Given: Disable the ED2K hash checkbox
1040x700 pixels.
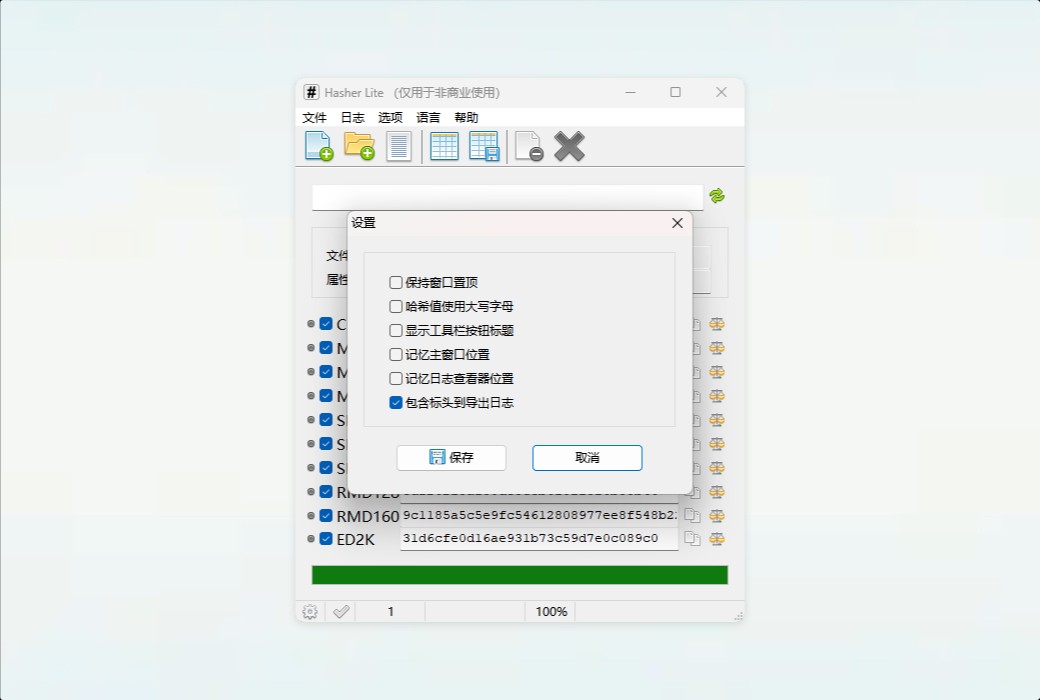Looking at the screenshot, I should (x=325, y=538).
